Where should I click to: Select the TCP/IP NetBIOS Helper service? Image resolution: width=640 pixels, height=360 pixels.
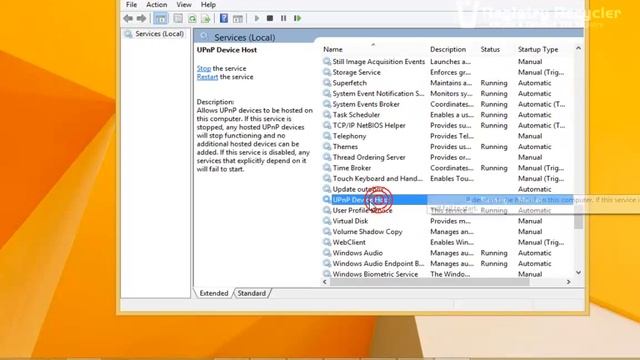369,125
